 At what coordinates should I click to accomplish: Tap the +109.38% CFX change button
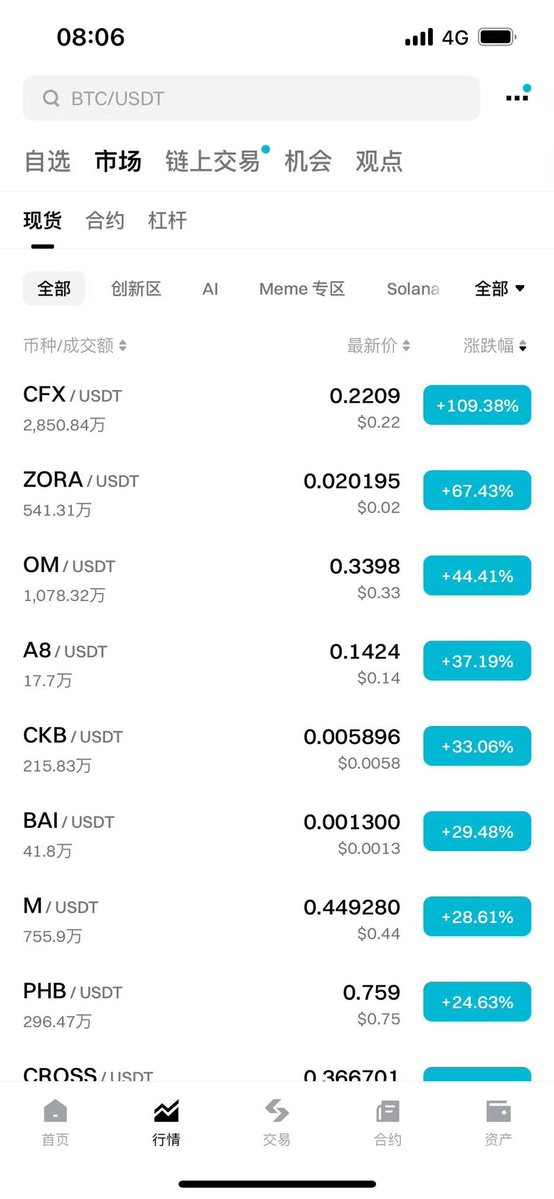(477, 405)
